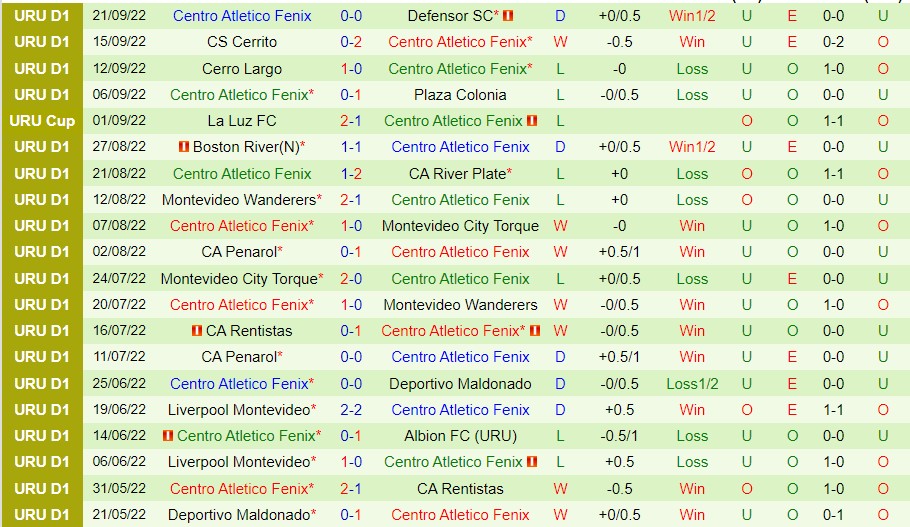Open the Cerro Largo team link
Image resolution: width=910 pixels, height=527 pixels.
click(x=242, y=68)
